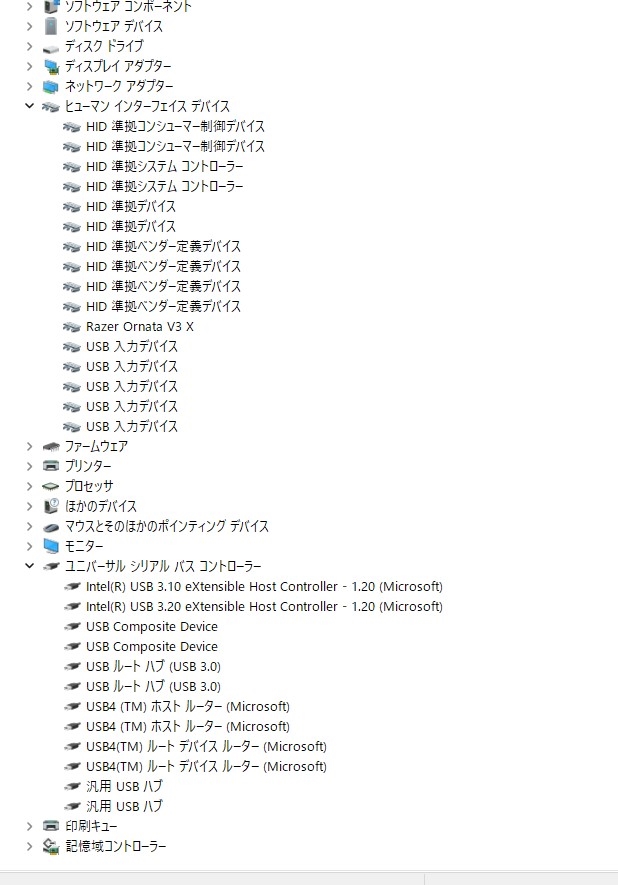Screen dimensions: 618x885
Task: Select the モニター display icon
Action: coord(51,546)
